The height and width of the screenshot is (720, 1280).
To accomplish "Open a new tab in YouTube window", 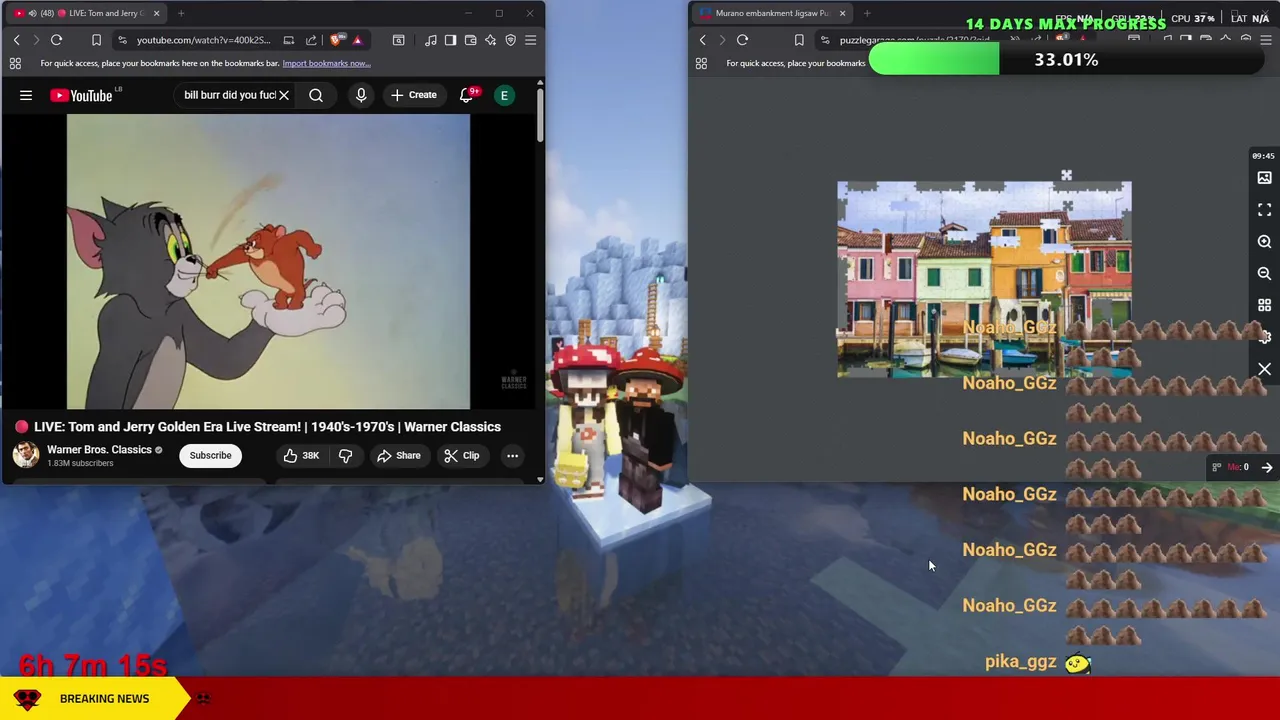I will [x=181, y=13].
